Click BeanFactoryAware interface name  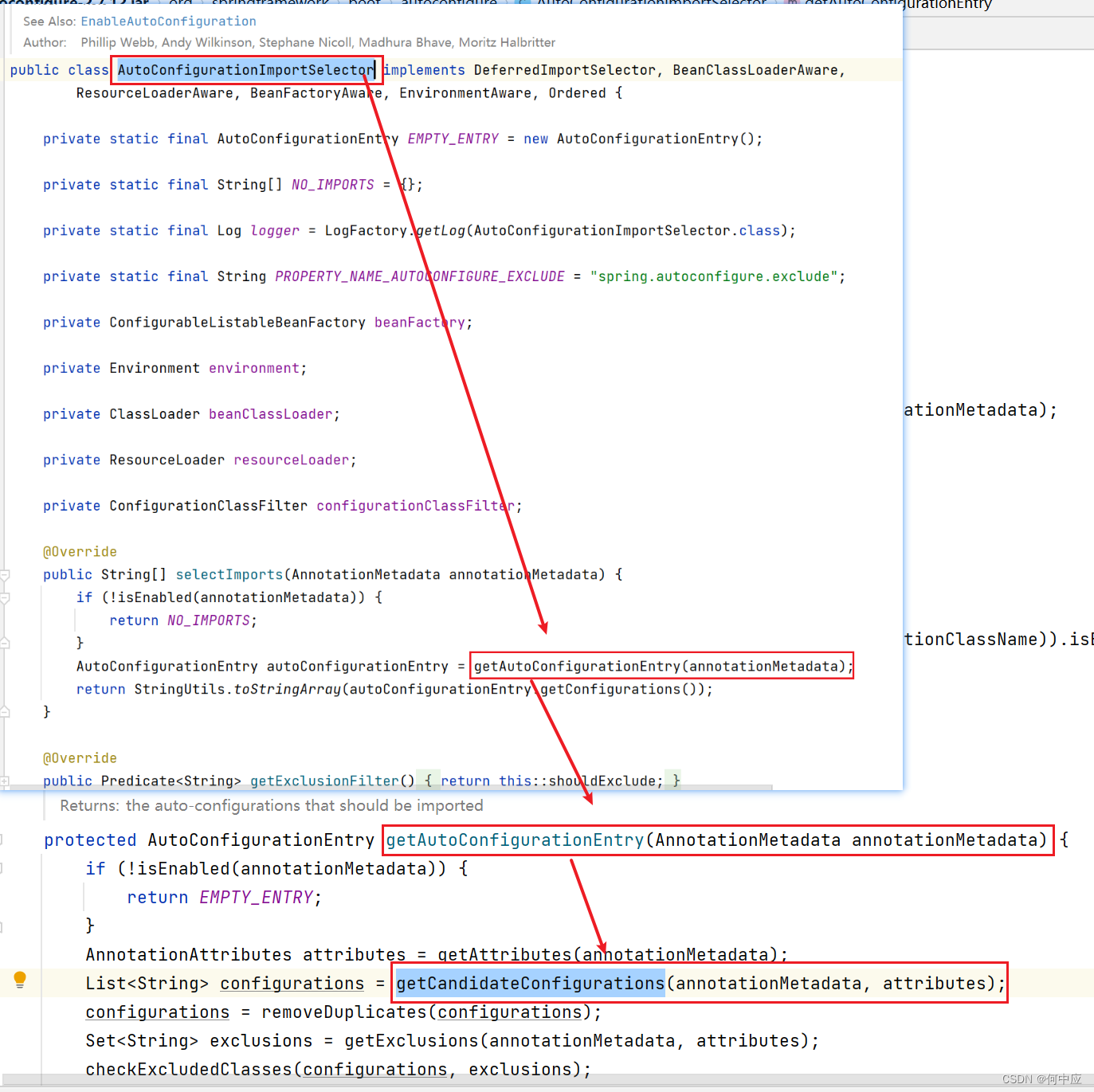tap(316, 93)
